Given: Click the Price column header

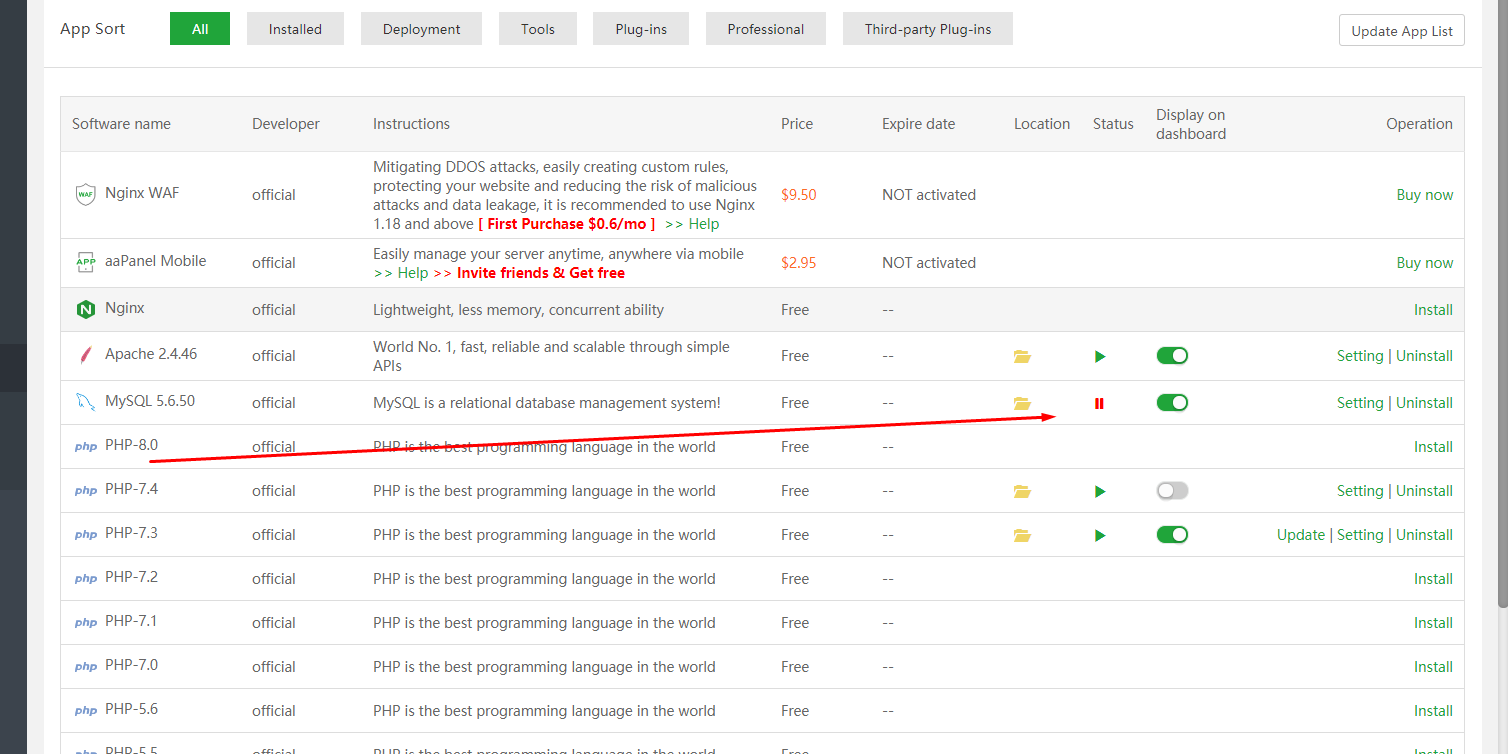Looking at the screenshot, I should (797, 124).
